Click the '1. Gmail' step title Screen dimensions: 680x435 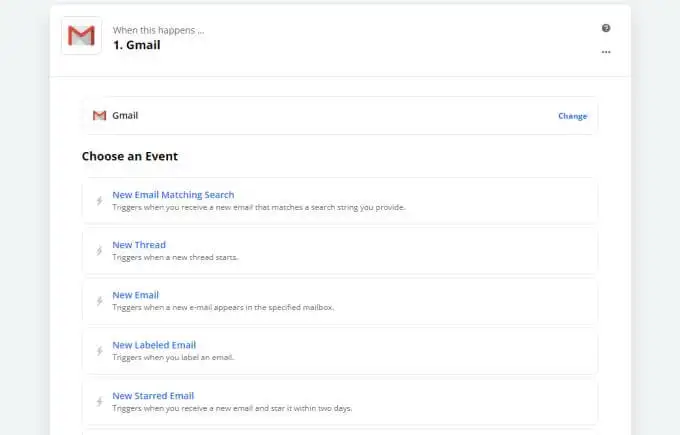point(137,45)
